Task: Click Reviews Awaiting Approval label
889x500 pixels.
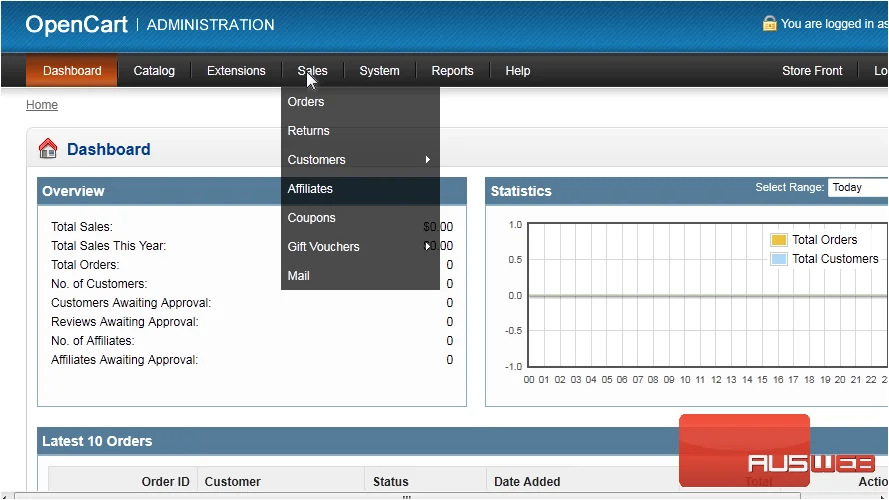Action: coord(125,322)
